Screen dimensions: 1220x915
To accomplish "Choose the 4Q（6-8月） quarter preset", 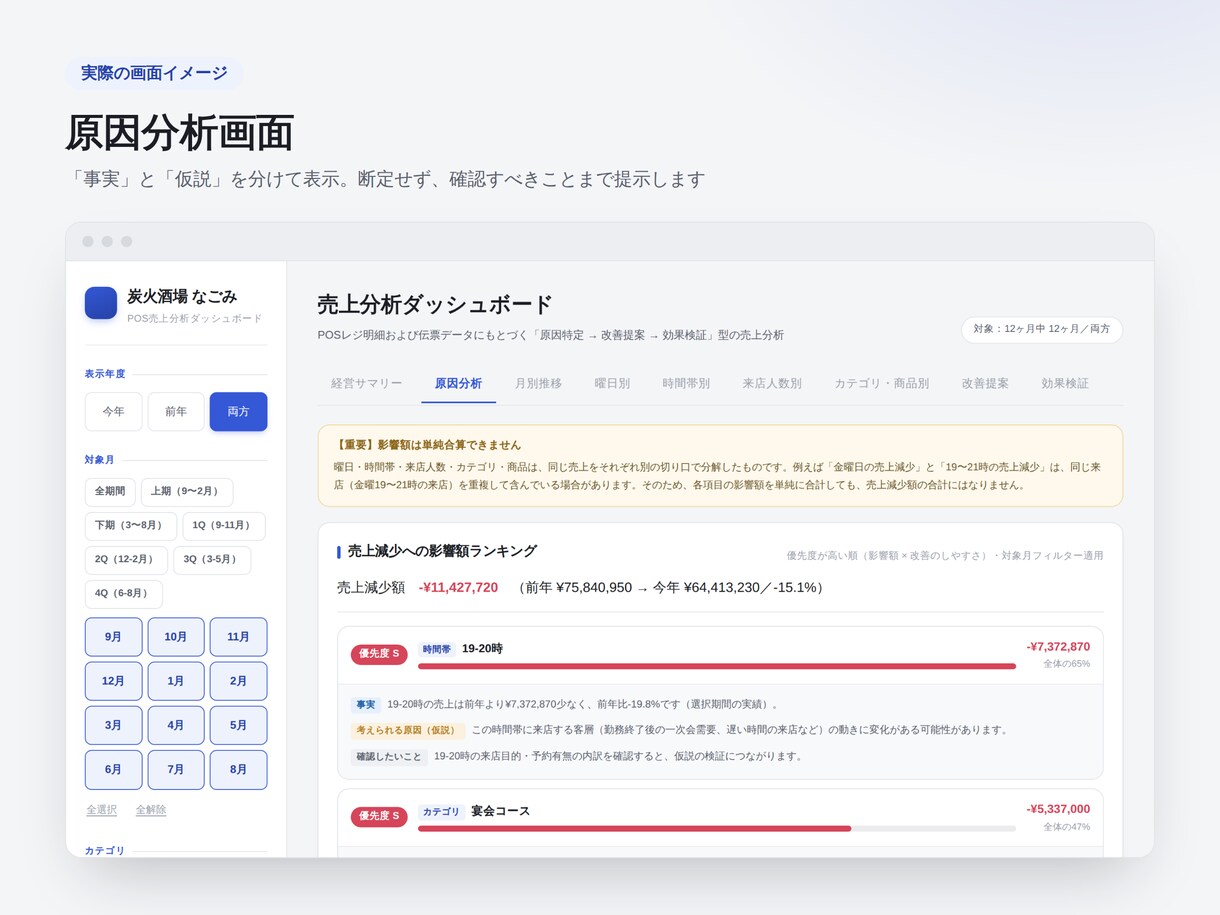I will [x=124, y=594].
